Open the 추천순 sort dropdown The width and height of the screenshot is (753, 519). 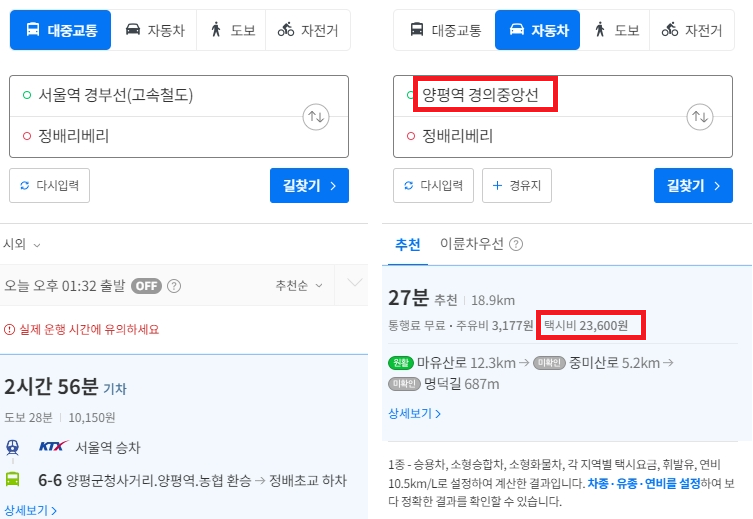[x=299, y=286]
